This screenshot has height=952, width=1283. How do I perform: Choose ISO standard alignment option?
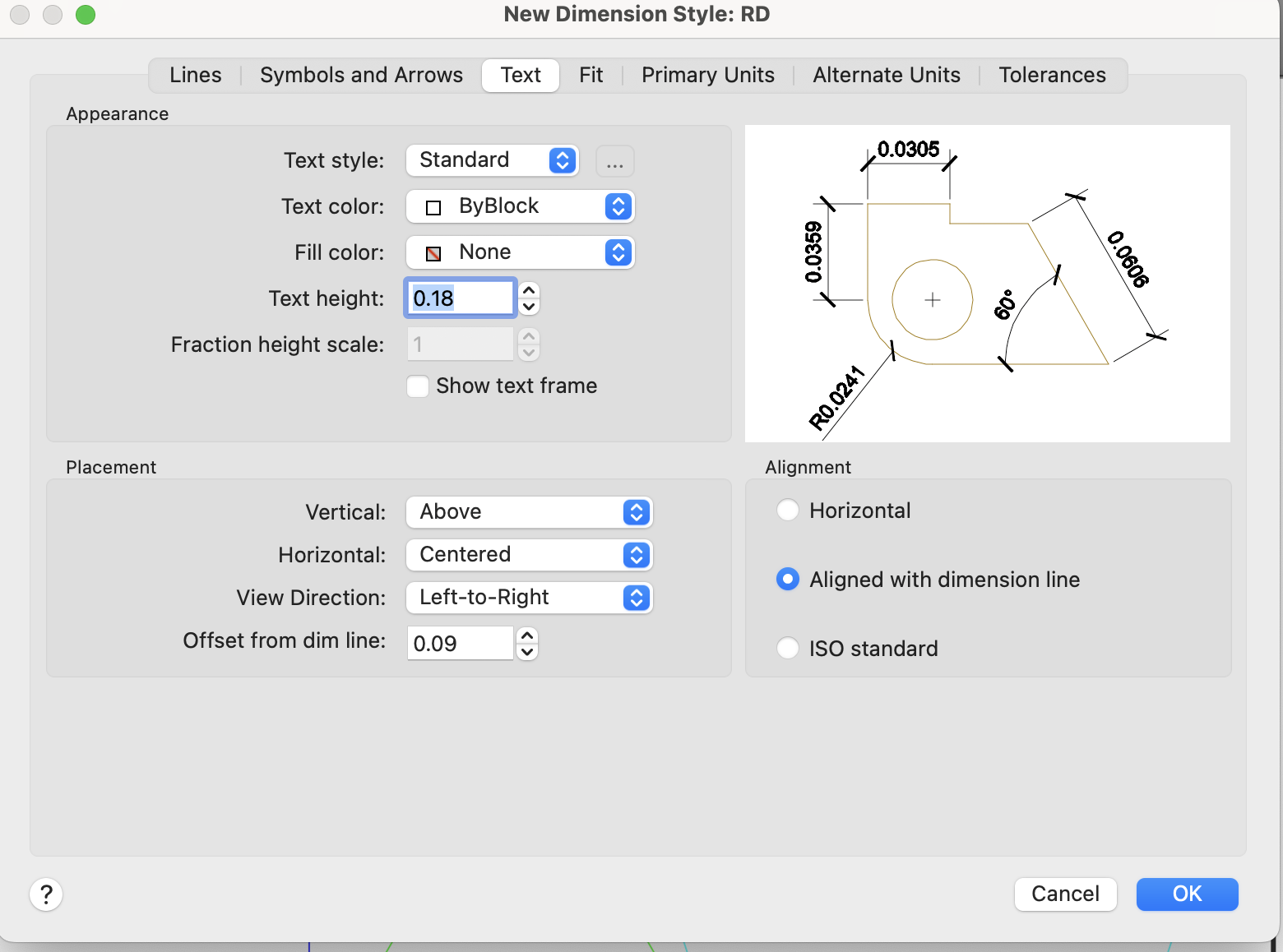[788, 649]
